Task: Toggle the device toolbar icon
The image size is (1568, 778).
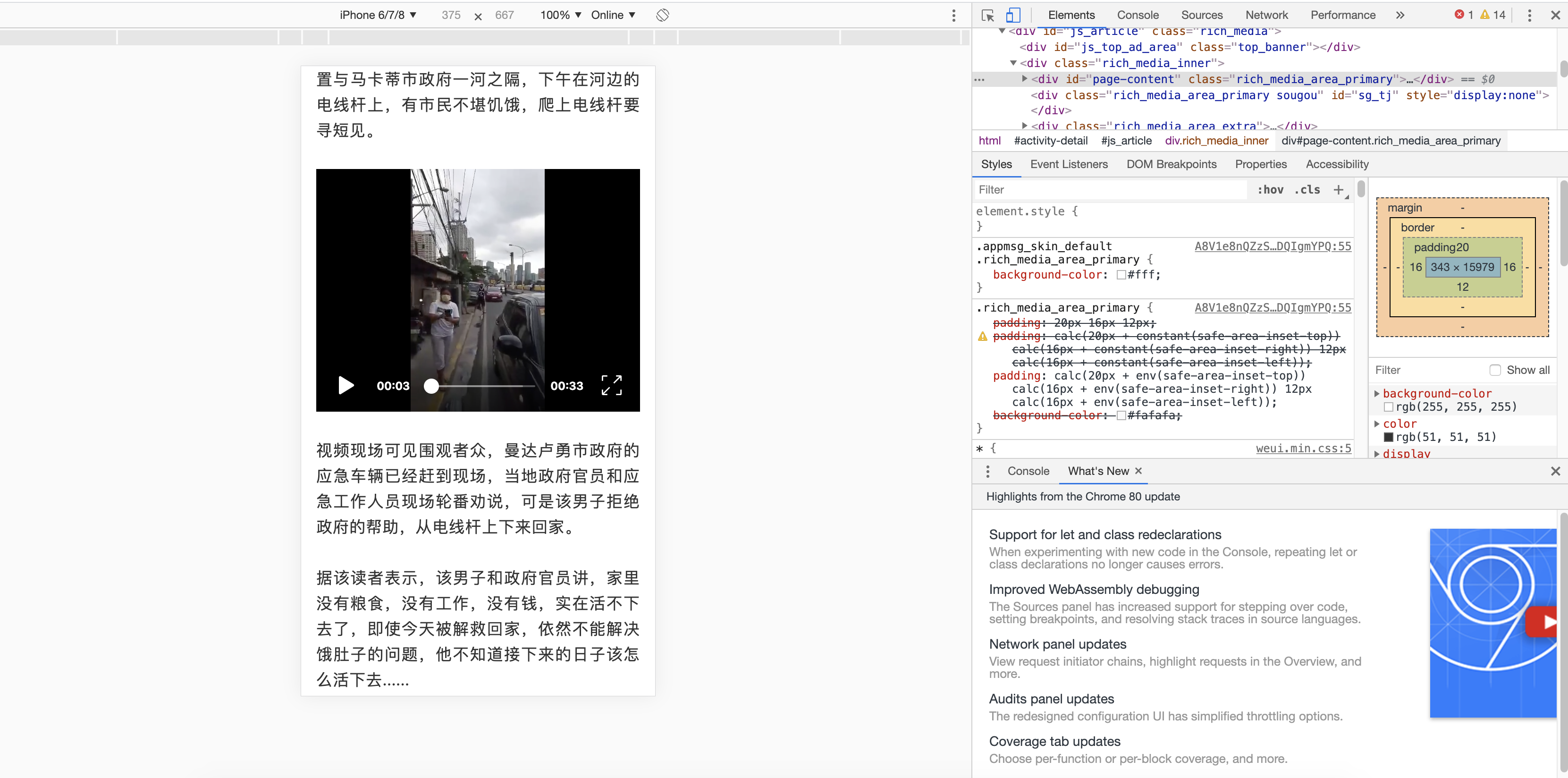Action: [x=1013, y=15]
